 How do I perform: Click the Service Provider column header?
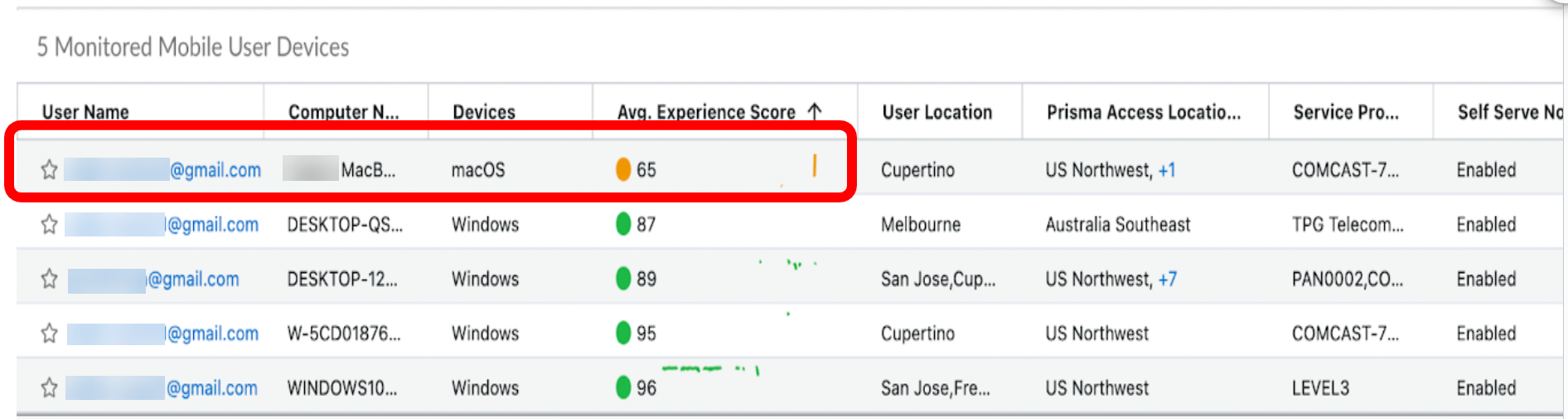tap(1345, 112)
